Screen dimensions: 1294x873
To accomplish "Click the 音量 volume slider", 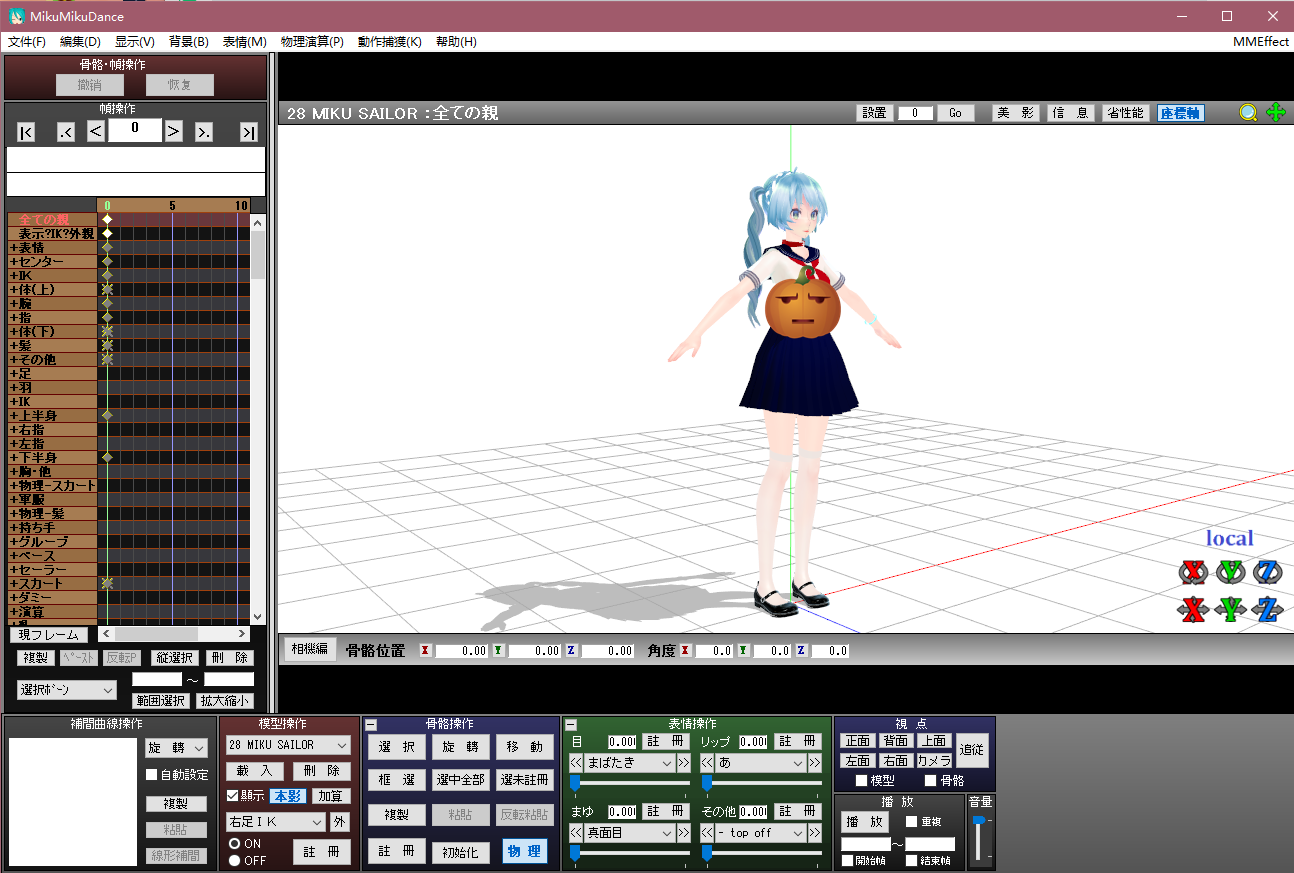I will [x=980, y=839].
